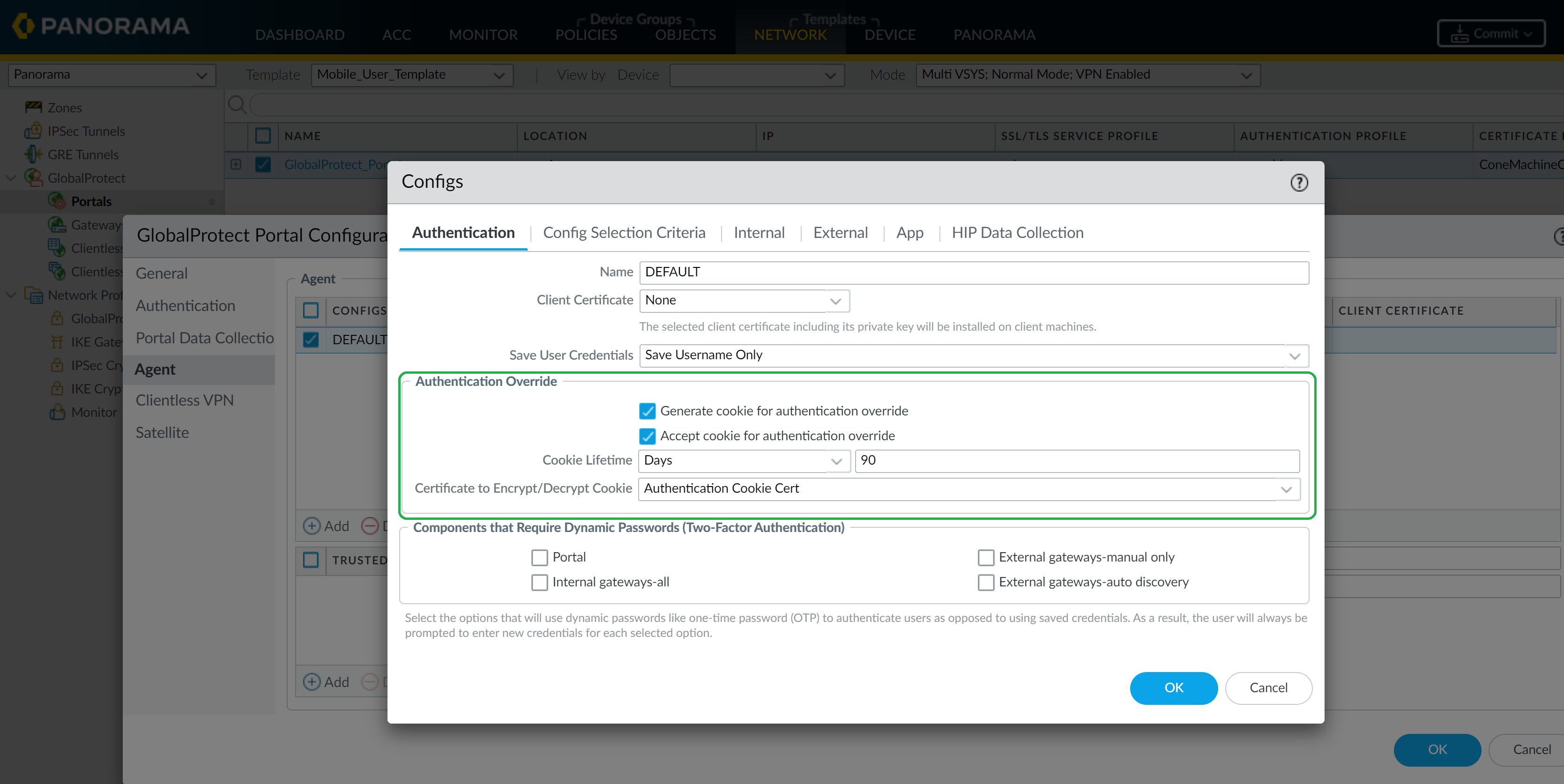
Task: Disable Generate cookie for authentication override
Action: pos(647,411)
